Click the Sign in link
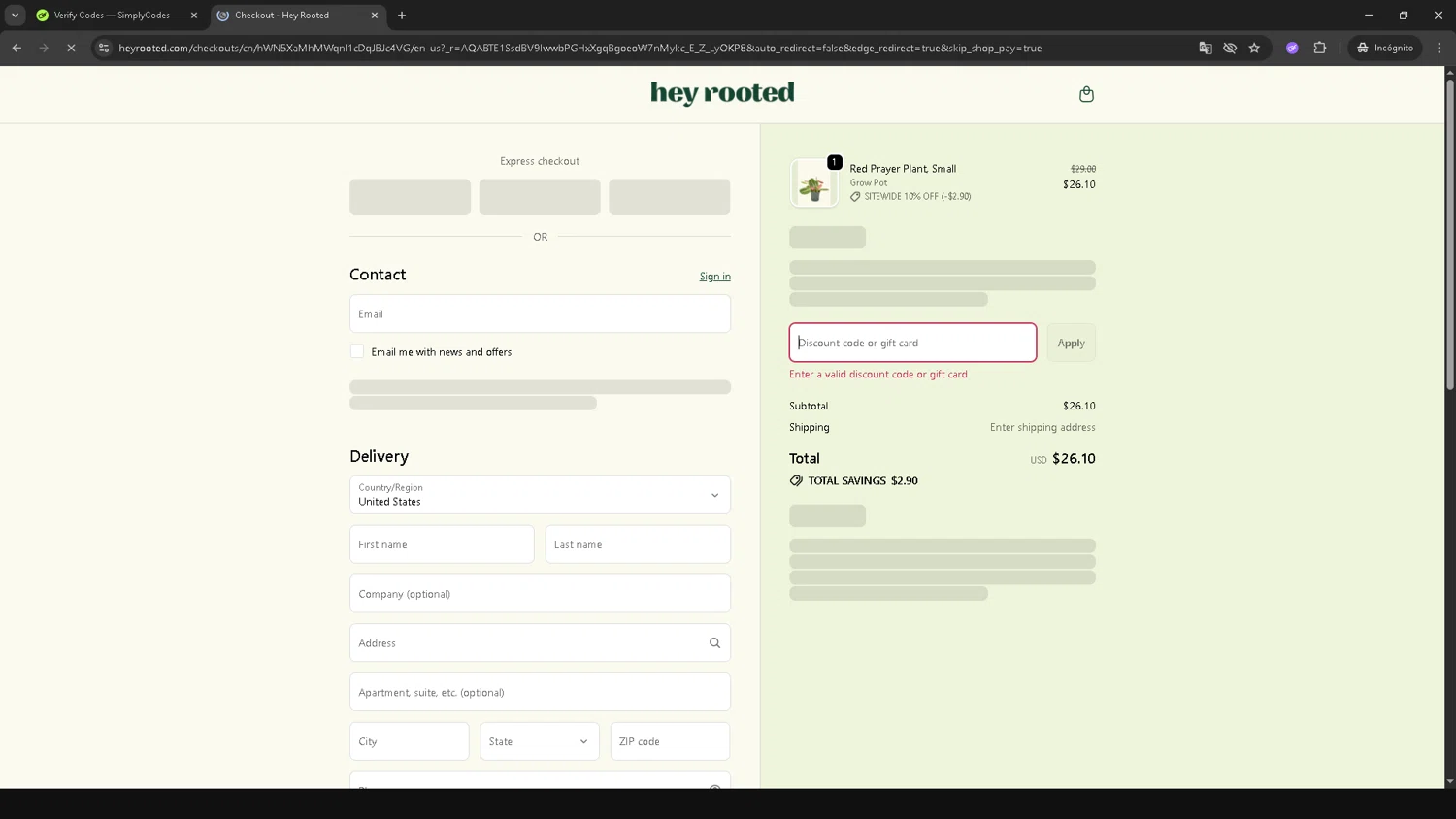 pos(715,277)
